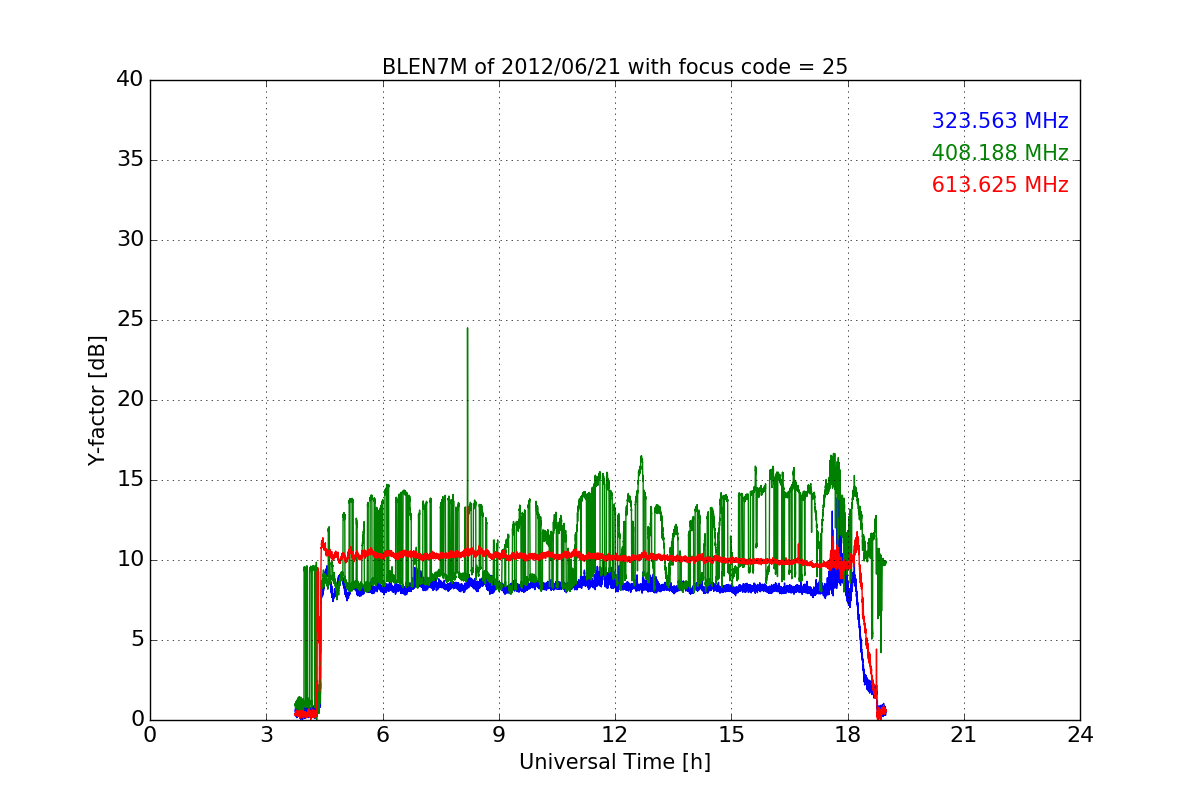Click the x-axis tick label 6
The height and width of the screenshot is (800, 1200).
pos(383,735)
